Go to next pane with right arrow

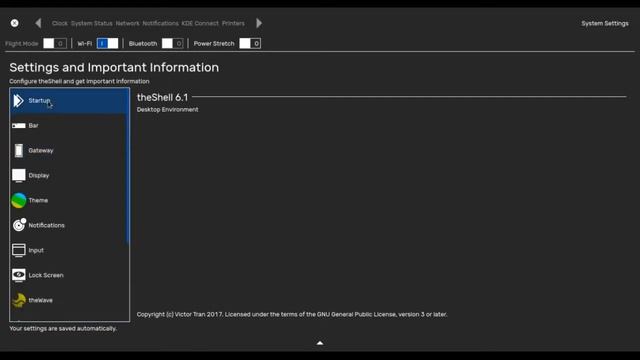[259, 23]
